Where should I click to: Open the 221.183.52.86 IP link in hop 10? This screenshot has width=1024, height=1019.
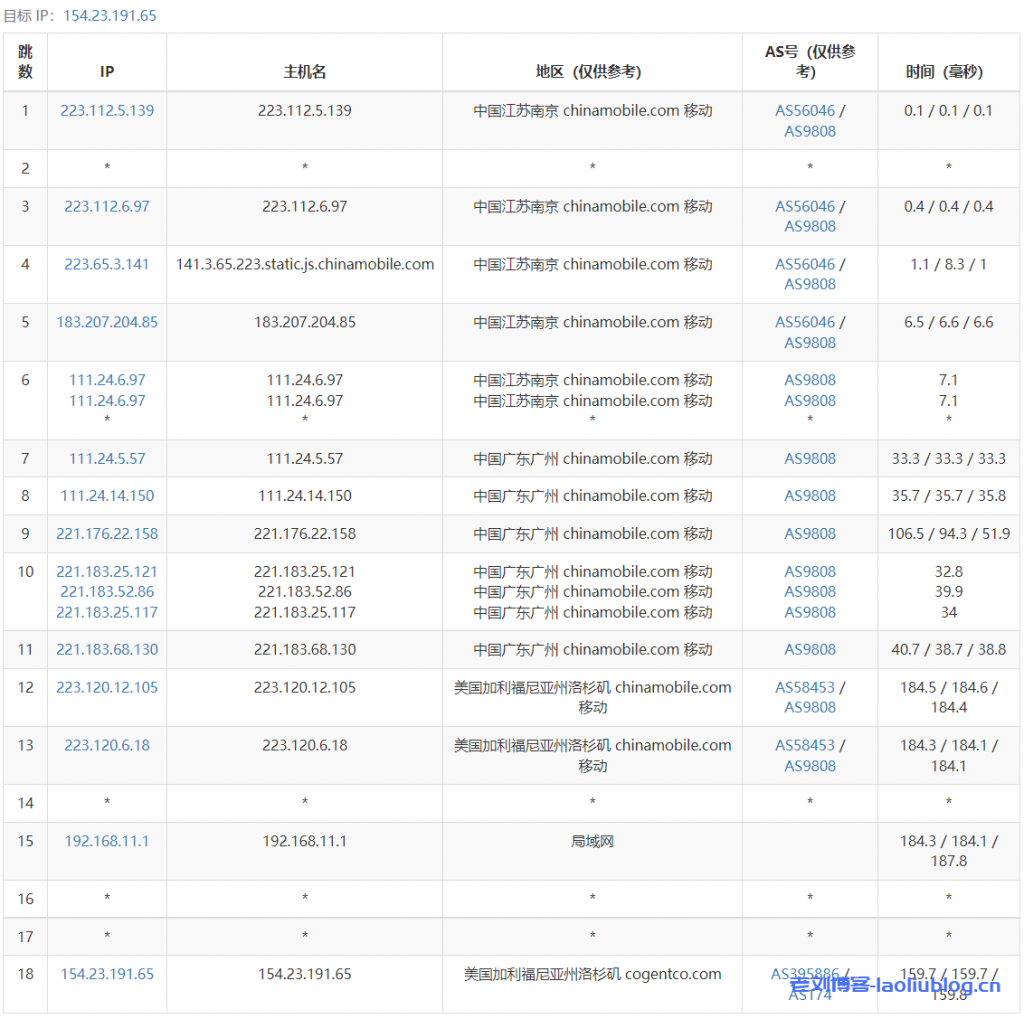tap(107, 592)
